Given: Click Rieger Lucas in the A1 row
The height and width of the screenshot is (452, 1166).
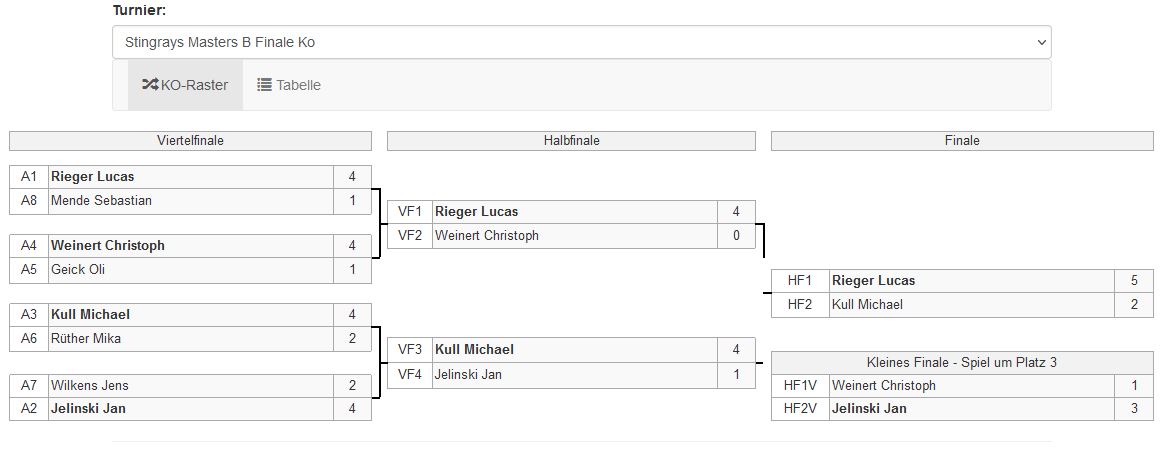Looking at the screenshot, I should [x=92, y=177].
